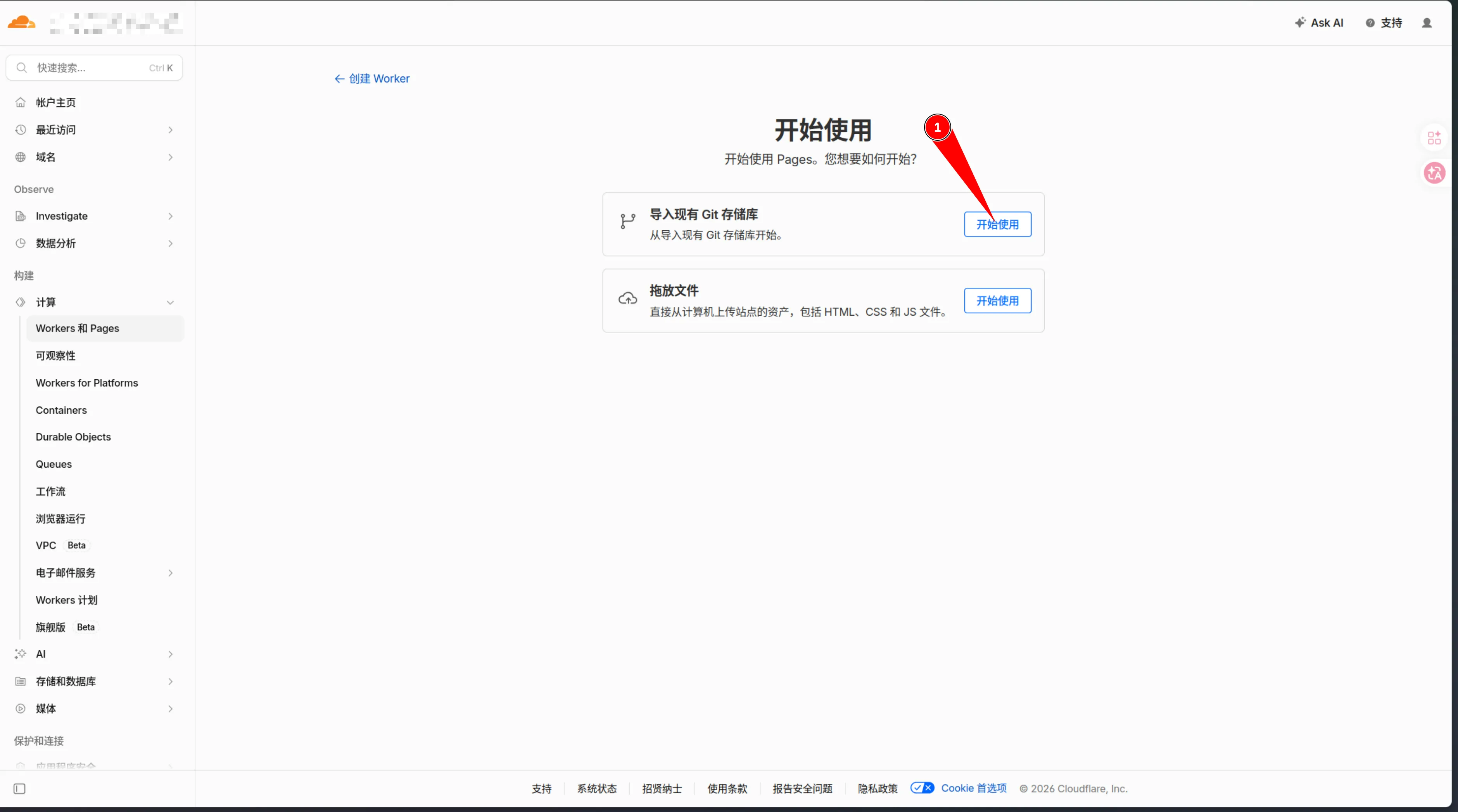Expand the 最近访问 chevron

pyautogui.click(x=170, y=130)
